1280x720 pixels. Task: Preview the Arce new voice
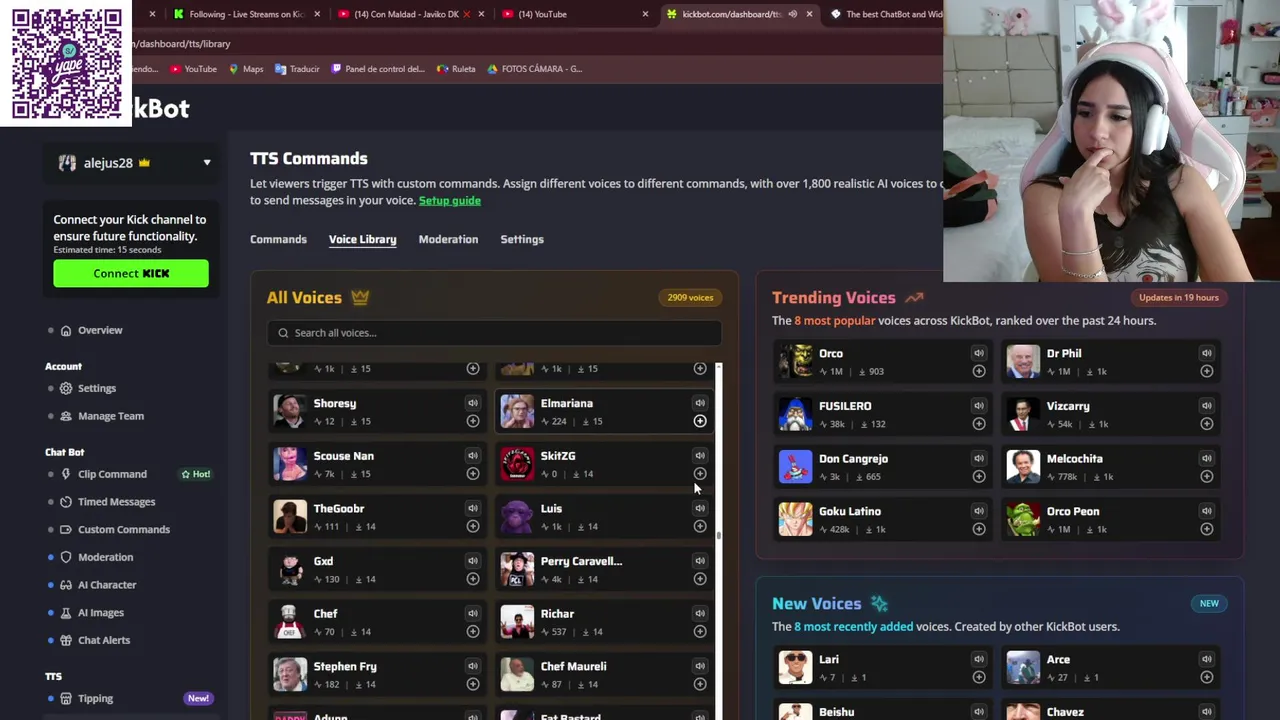1207,659
